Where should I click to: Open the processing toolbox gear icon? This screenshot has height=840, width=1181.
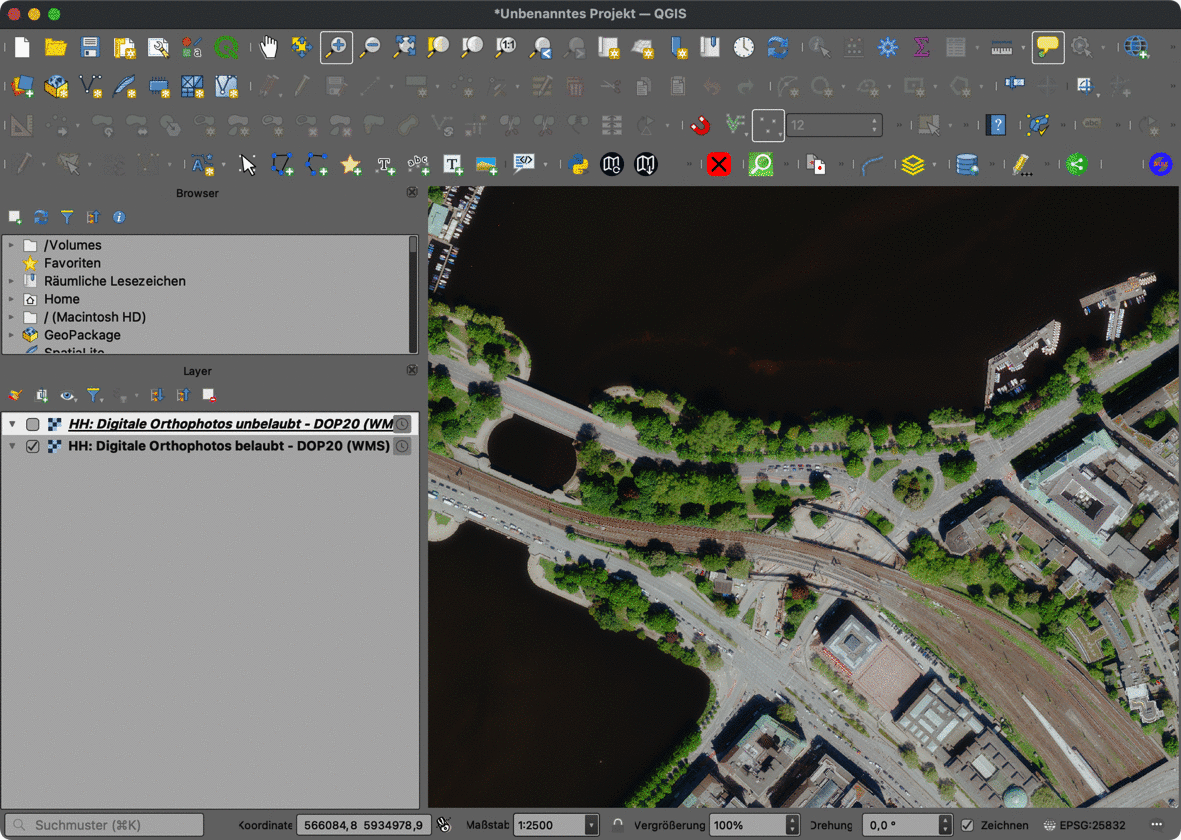point(887,47)
